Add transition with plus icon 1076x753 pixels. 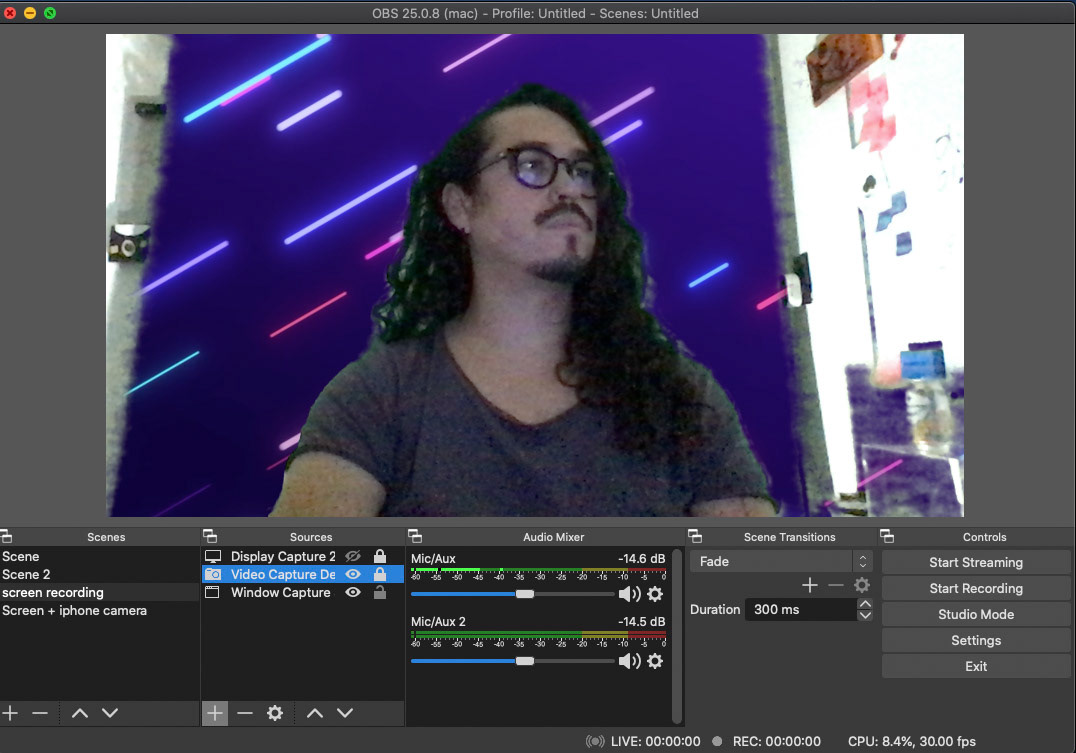(x=810, y=585)
